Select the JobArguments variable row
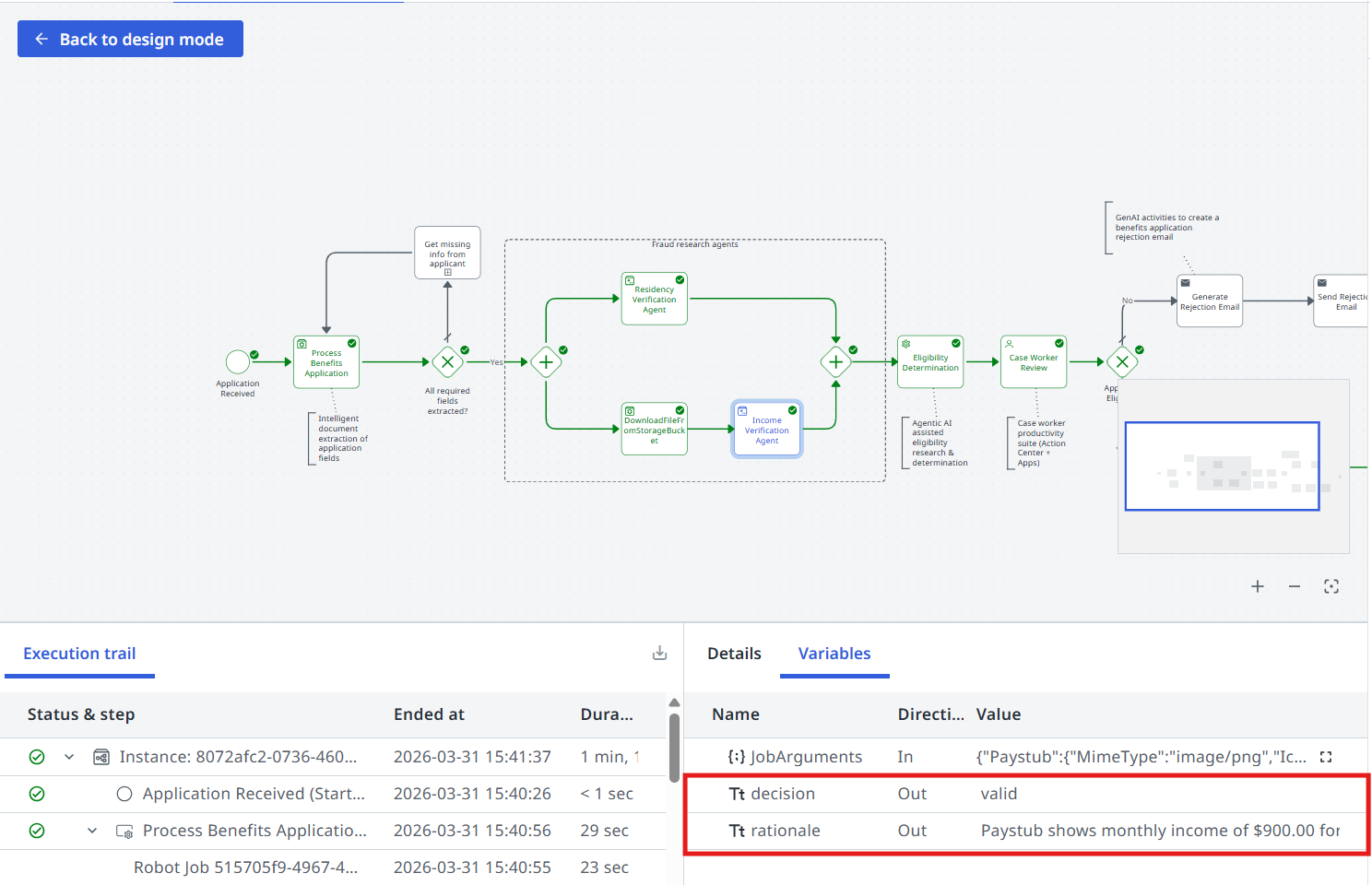 [x=1026, y=757]
